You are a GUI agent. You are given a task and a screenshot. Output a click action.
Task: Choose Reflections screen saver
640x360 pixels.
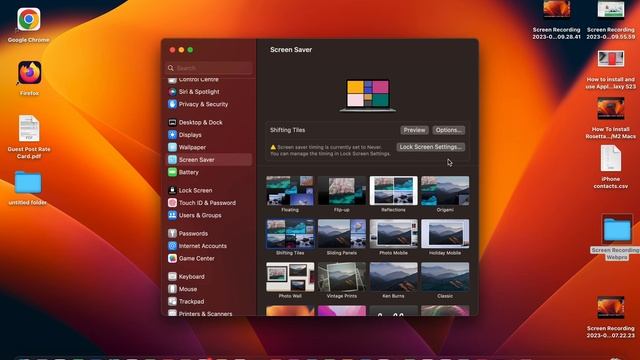pos(393,191)
